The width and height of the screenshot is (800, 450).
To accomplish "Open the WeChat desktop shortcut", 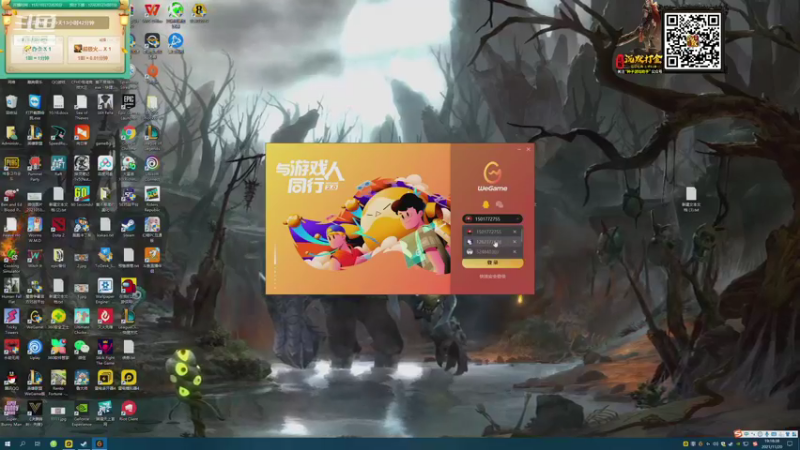I will [x=82, y=350].
